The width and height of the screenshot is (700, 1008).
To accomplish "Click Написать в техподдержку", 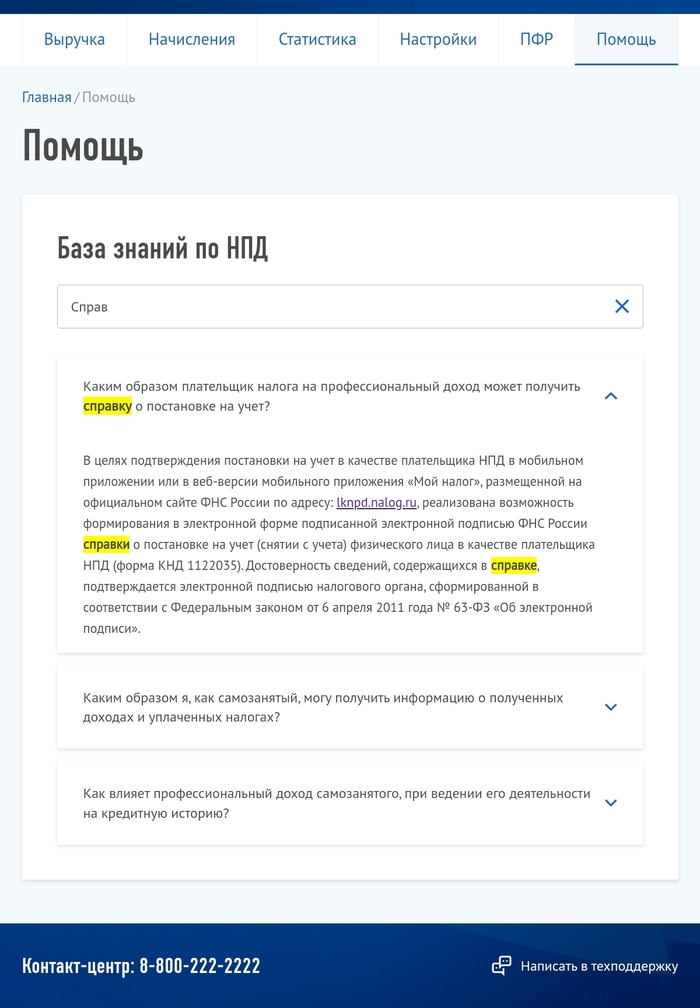I will click(x=599, y=966).
